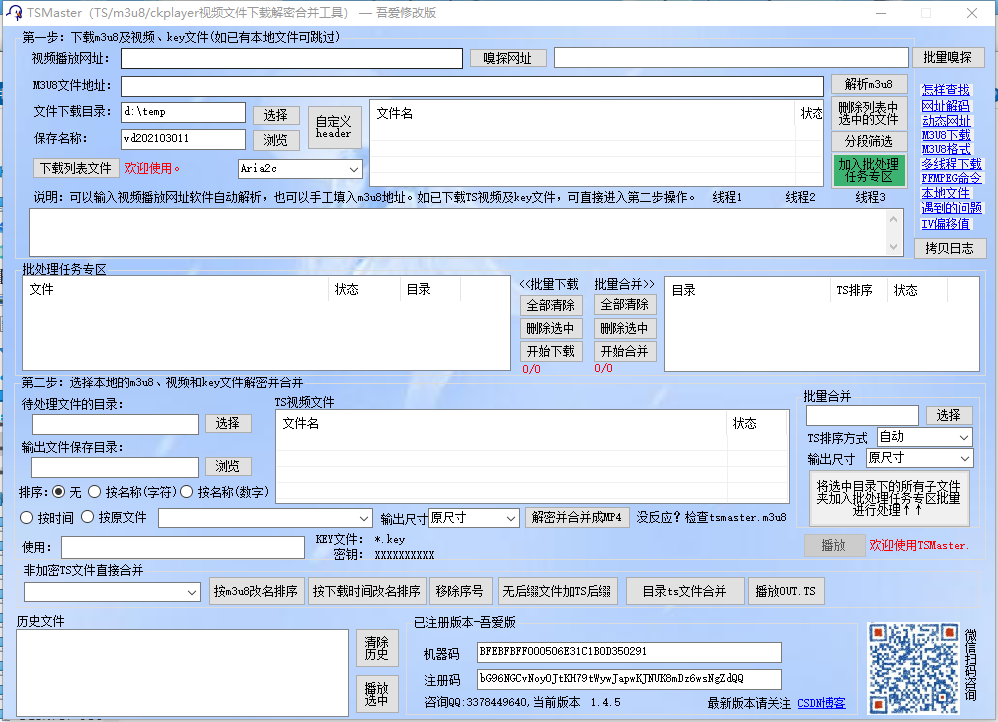Open the Aria2c download engine dropdown
Screen dimensions: 998x722
click(x=300, y=169)
